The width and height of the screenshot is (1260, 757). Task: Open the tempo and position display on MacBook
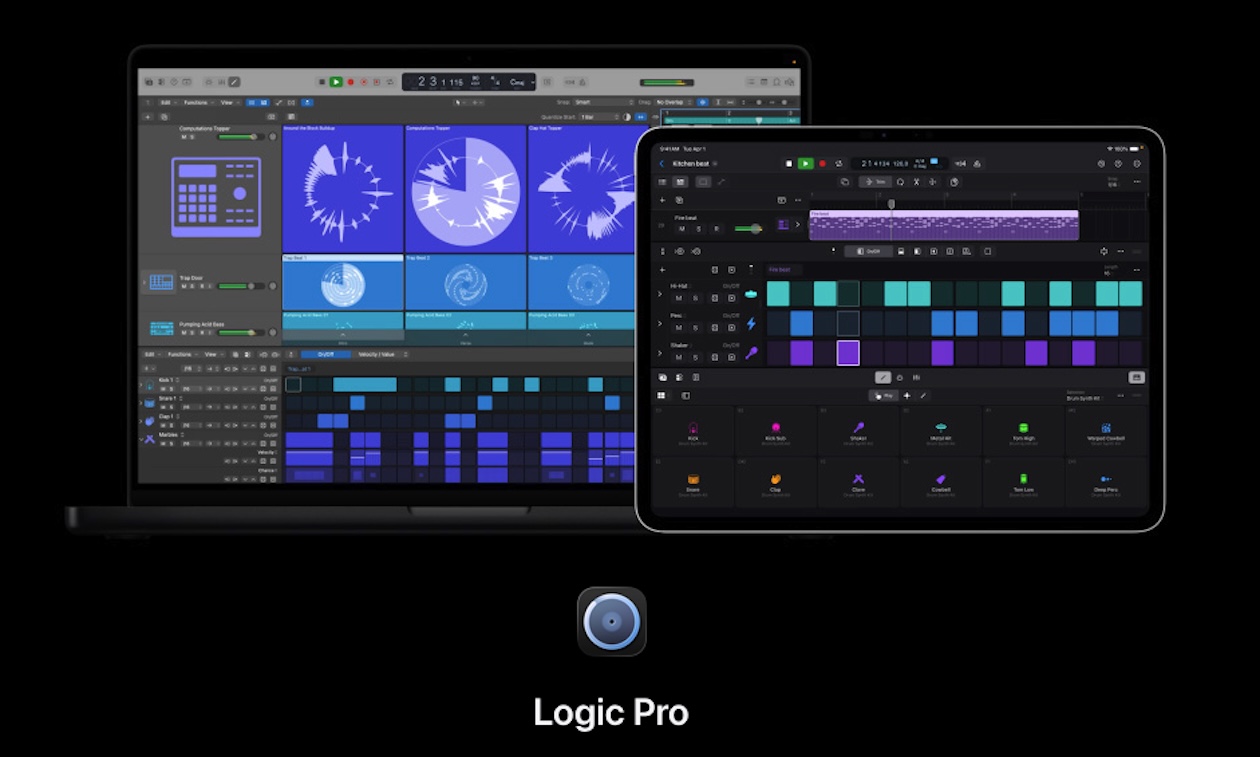click(x=469, y=82)
